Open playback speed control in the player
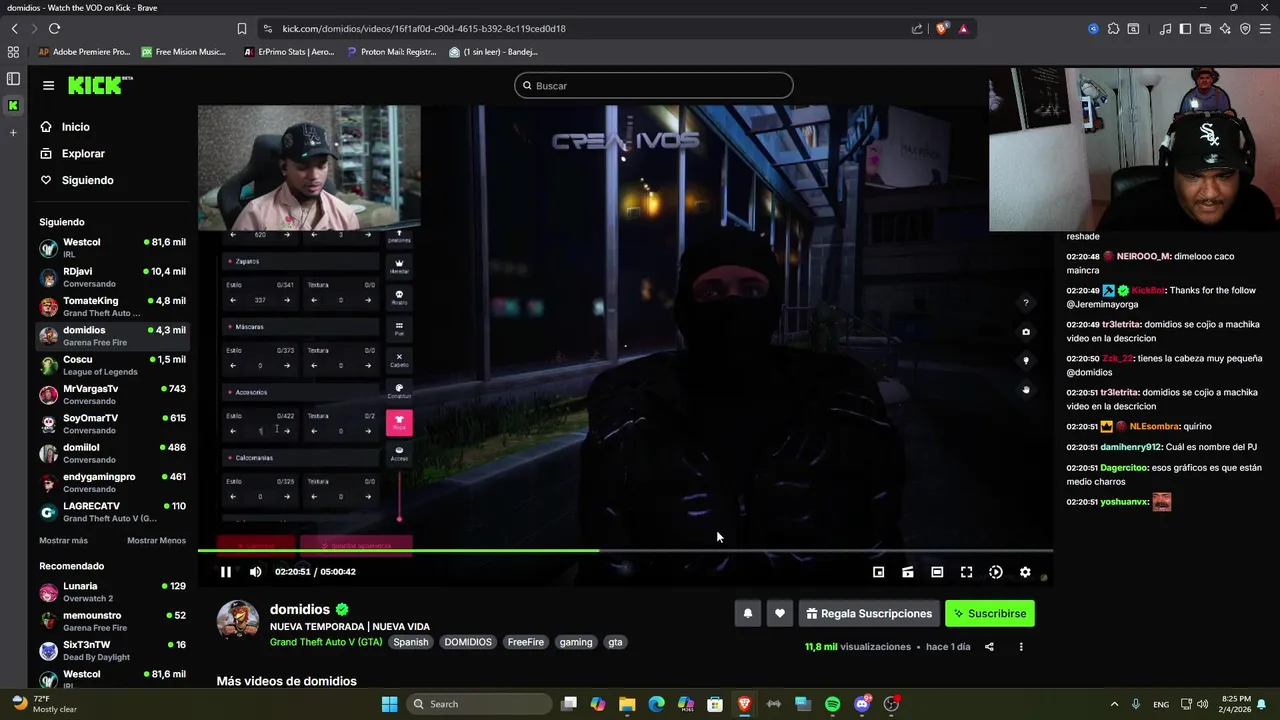1280x720 pixels. 996,572
